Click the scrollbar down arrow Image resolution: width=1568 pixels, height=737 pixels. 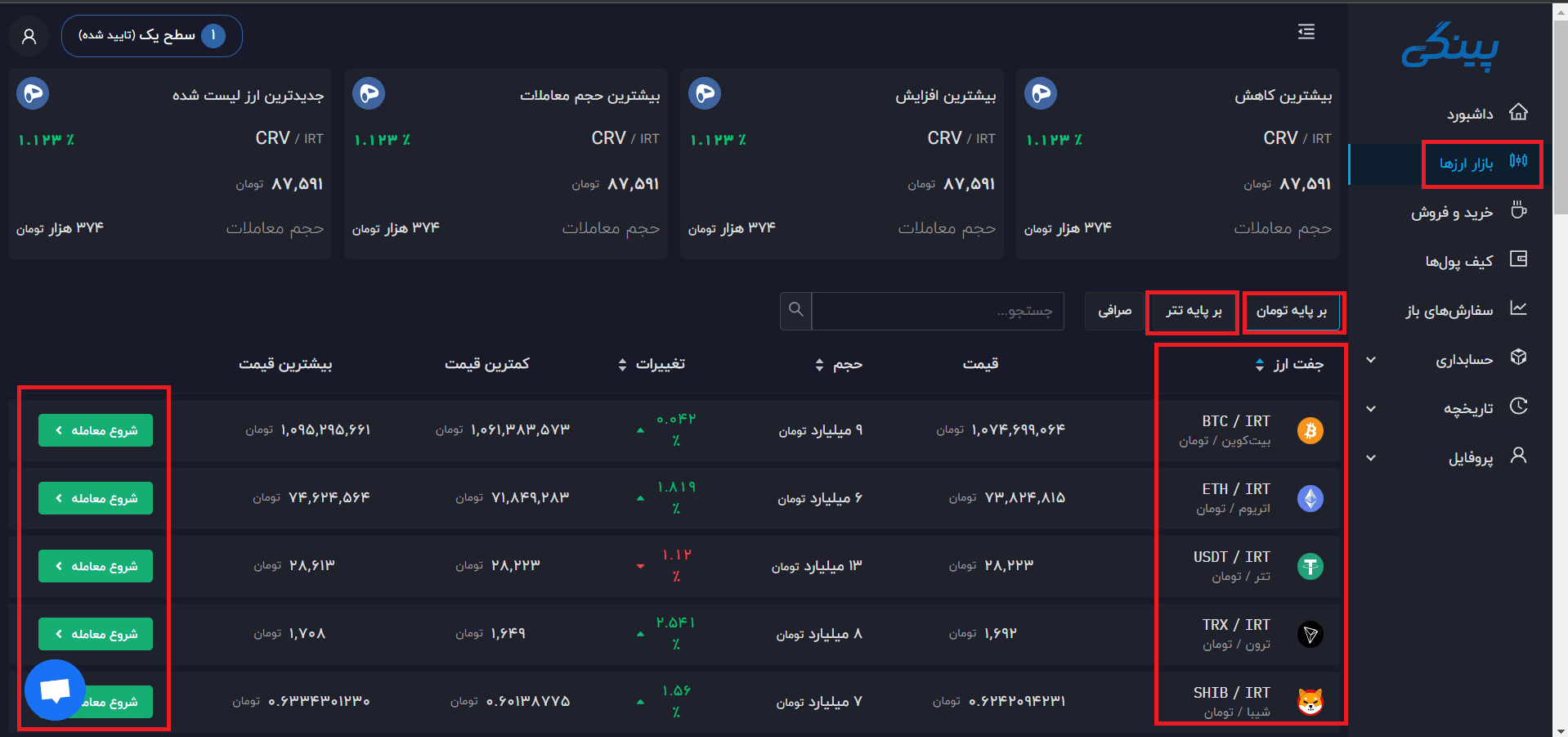(x=1560, y=730)
